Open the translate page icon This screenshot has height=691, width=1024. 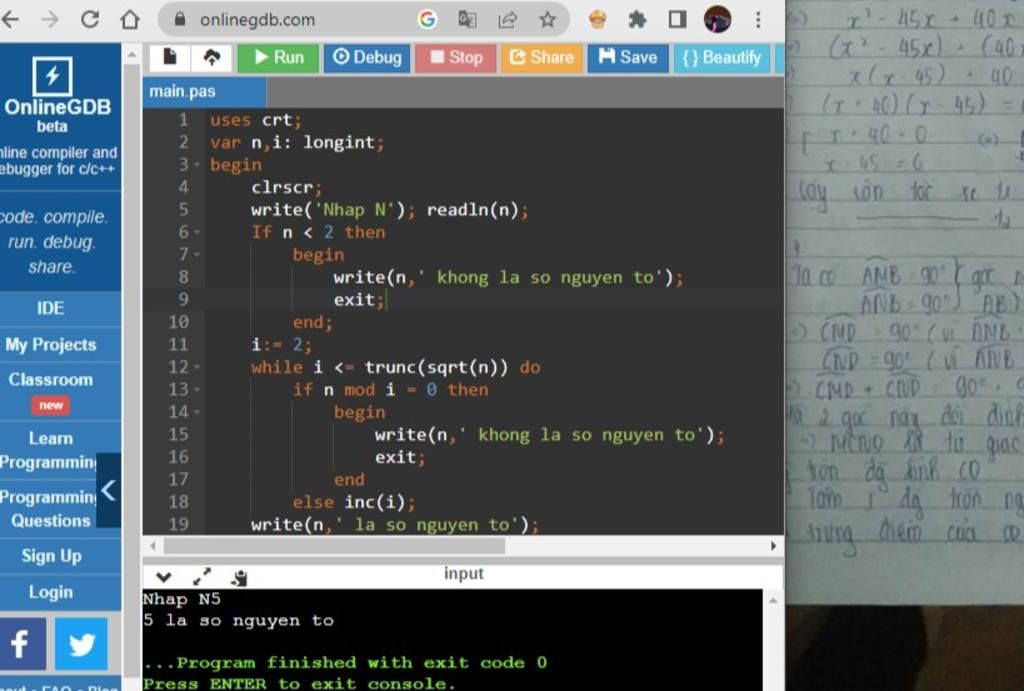[467, 20]
